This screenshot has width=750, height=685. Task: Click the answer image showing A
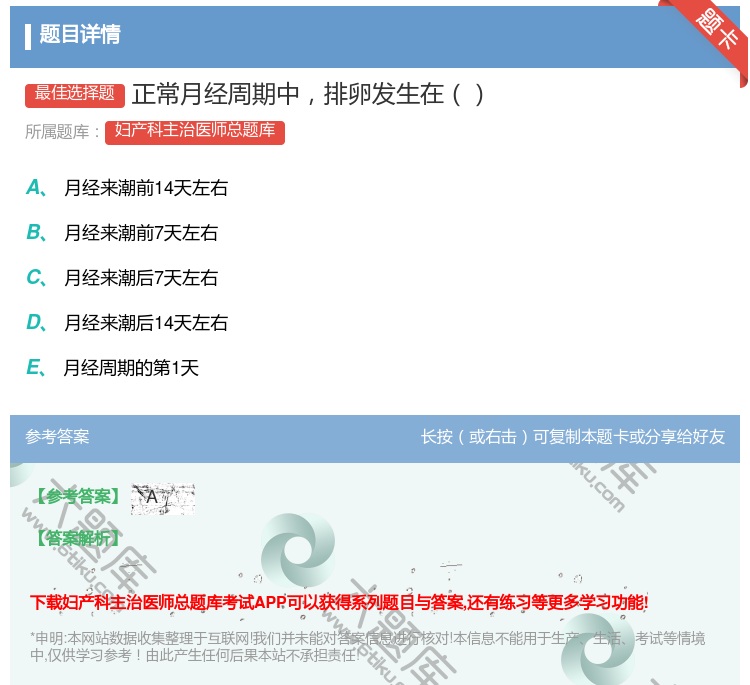pyautogui.click(x=162, y=498)
